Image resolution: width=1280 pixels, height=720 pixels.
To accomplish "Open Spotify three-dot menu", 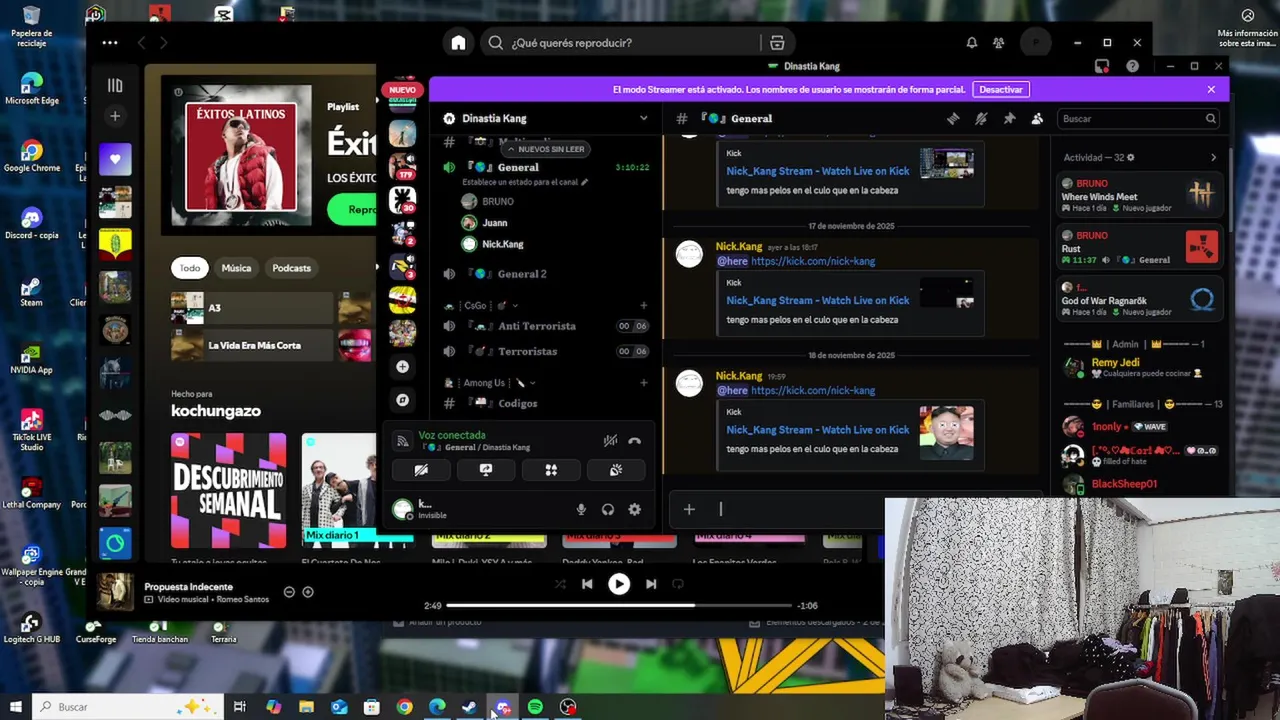I will (x=110, y=43).
